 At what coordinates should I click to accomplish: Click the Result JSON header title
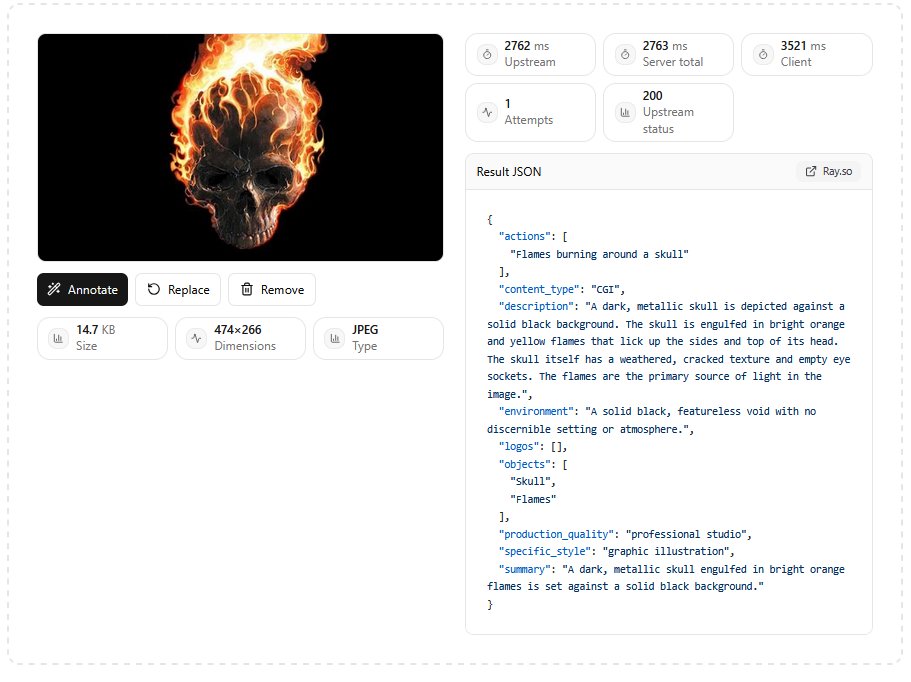coord(509,172)
